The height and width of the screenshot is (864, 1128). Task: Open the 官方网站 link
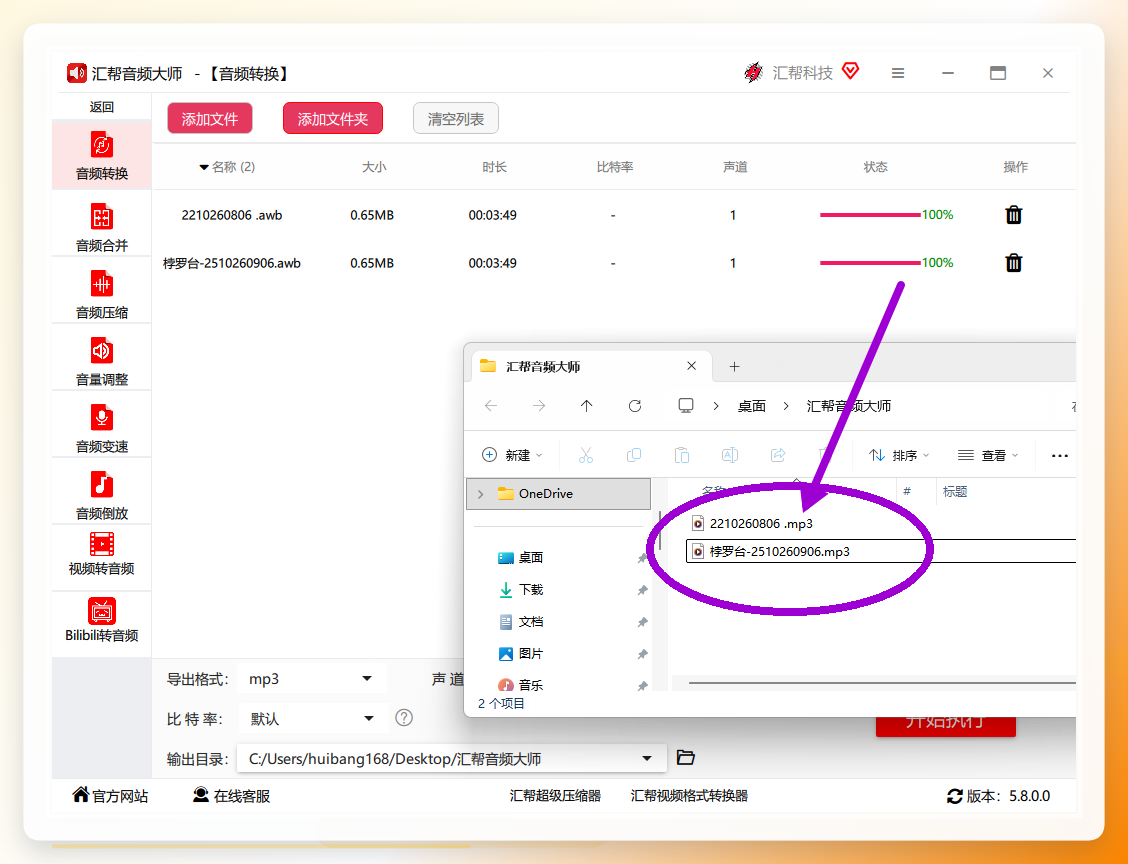[110, 796]
